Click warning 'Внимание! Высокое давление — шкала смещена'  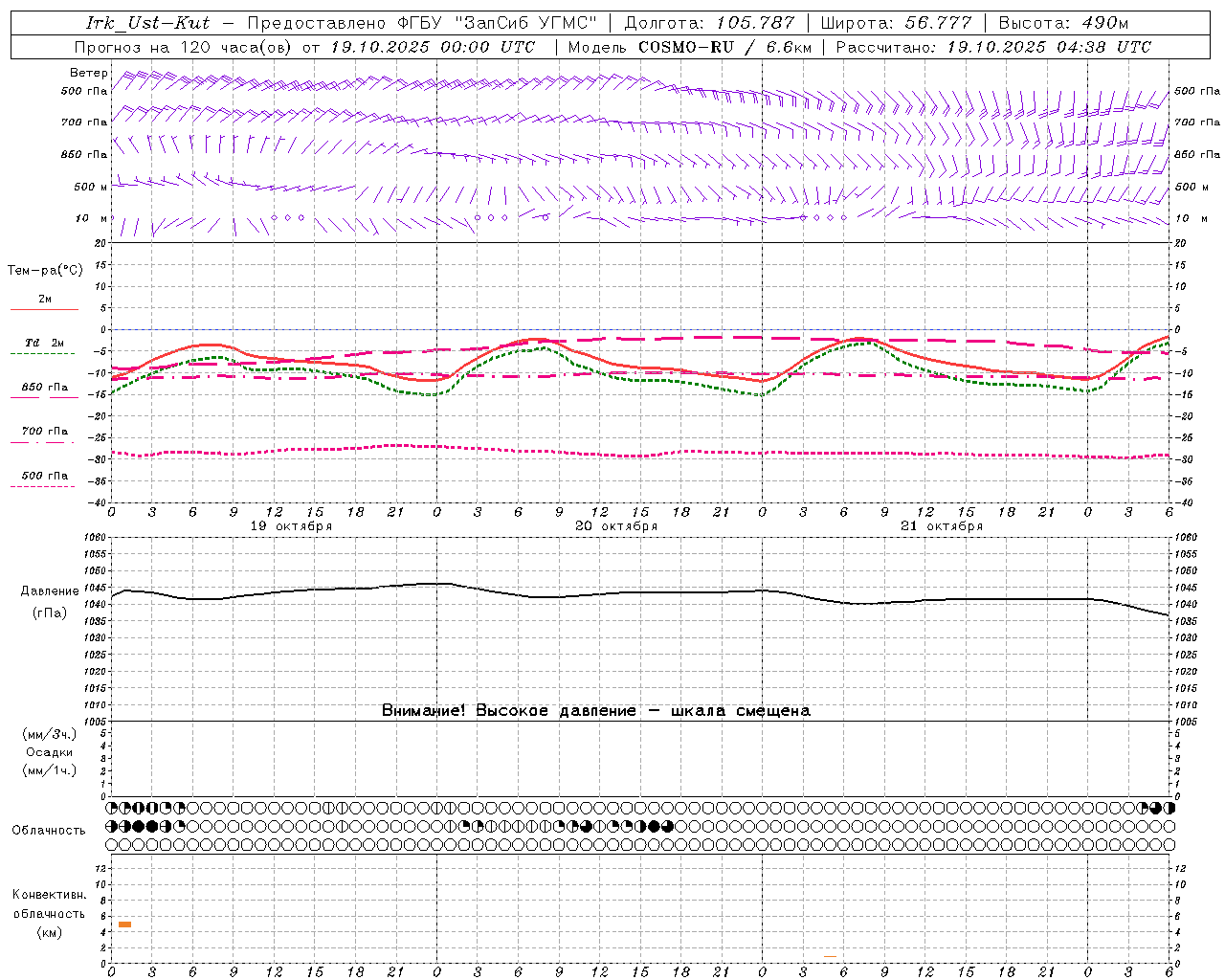point(596,710)
